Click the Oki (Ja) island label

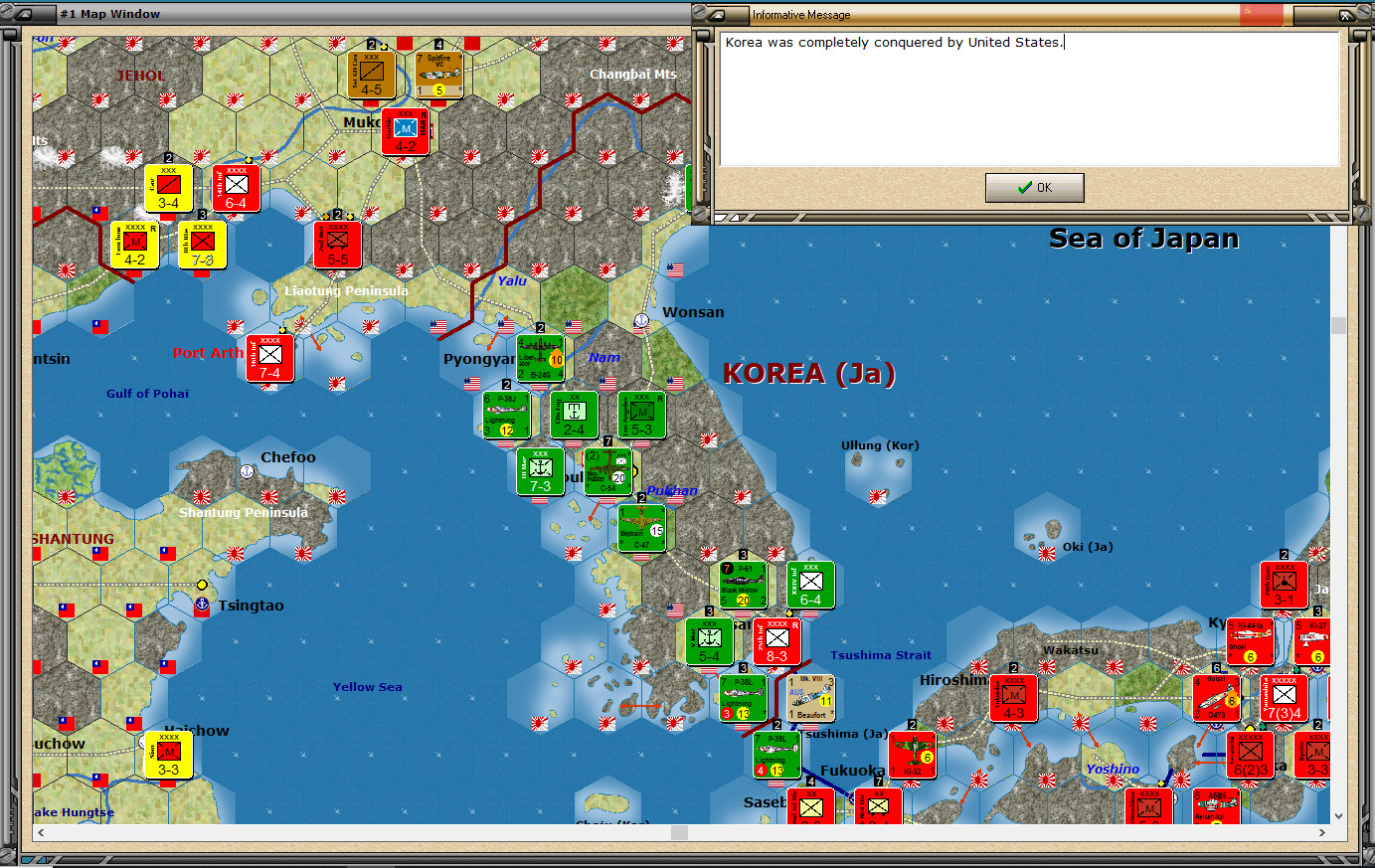pos(1088,547)
